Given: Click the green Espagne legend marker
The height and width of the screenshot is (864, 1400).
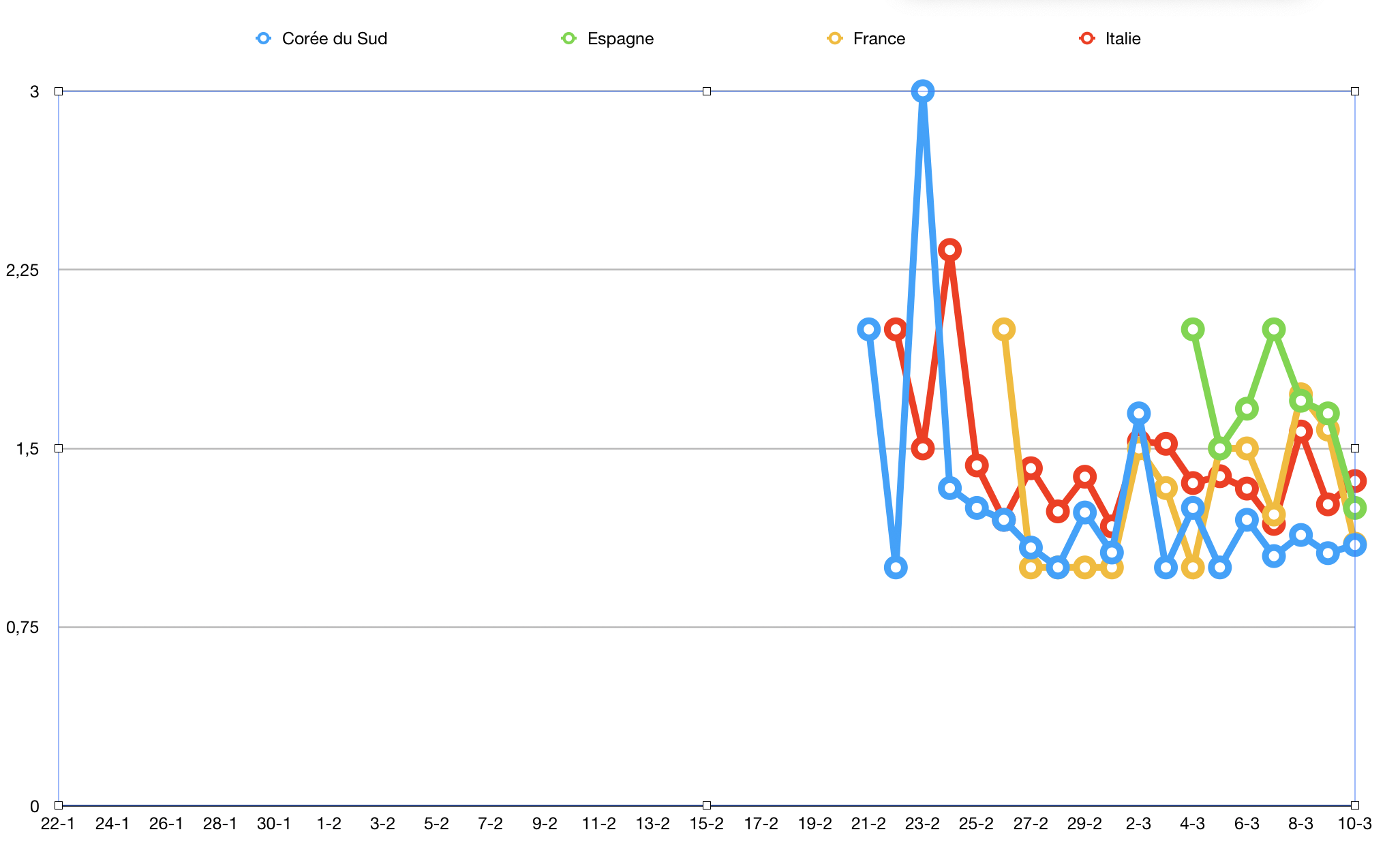Looking at the screenshot, I should tap(568, 39).
